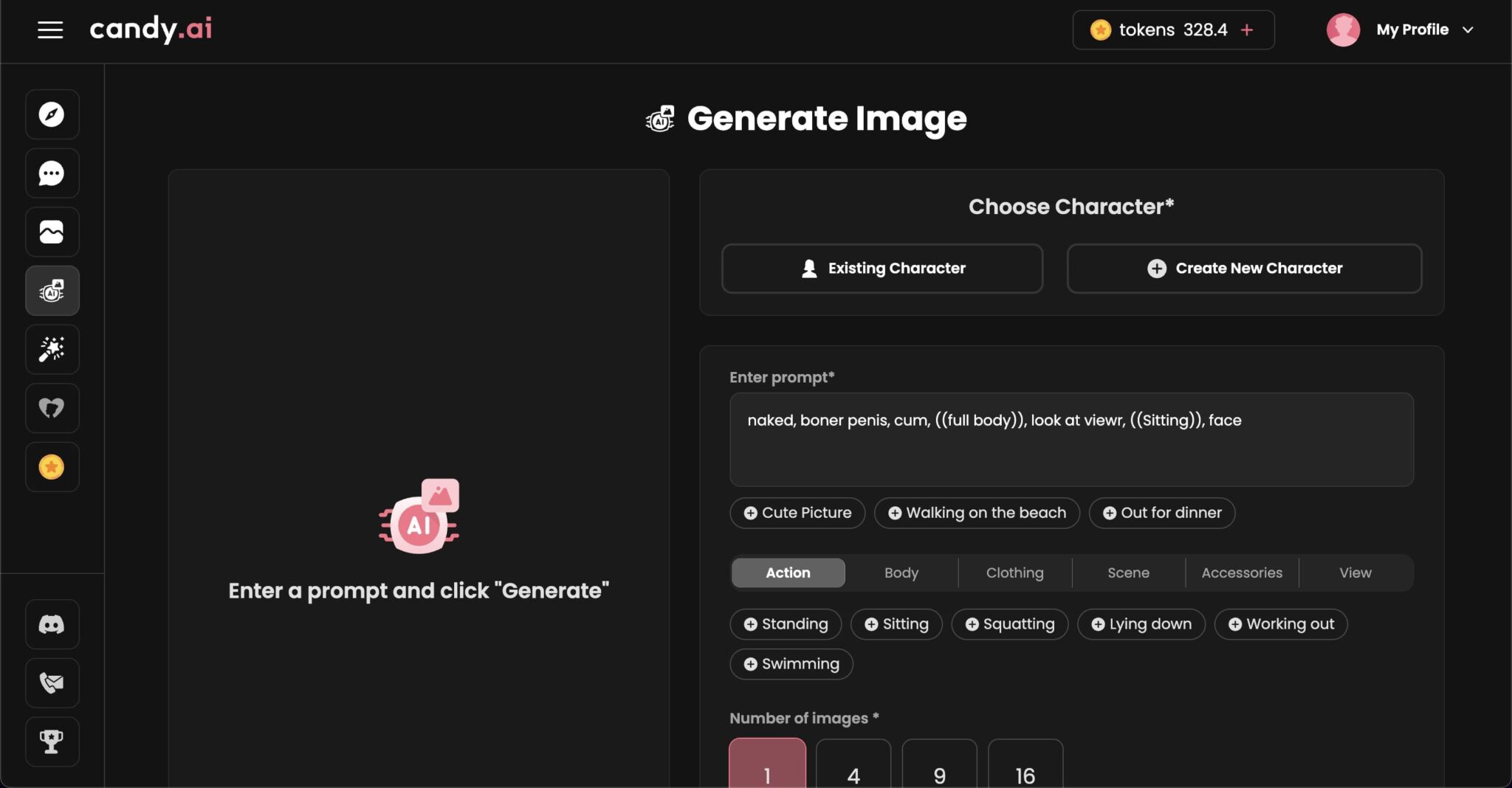Click the phone and mail contact icon
The image size is (1512, 788).
click(52, 683)
